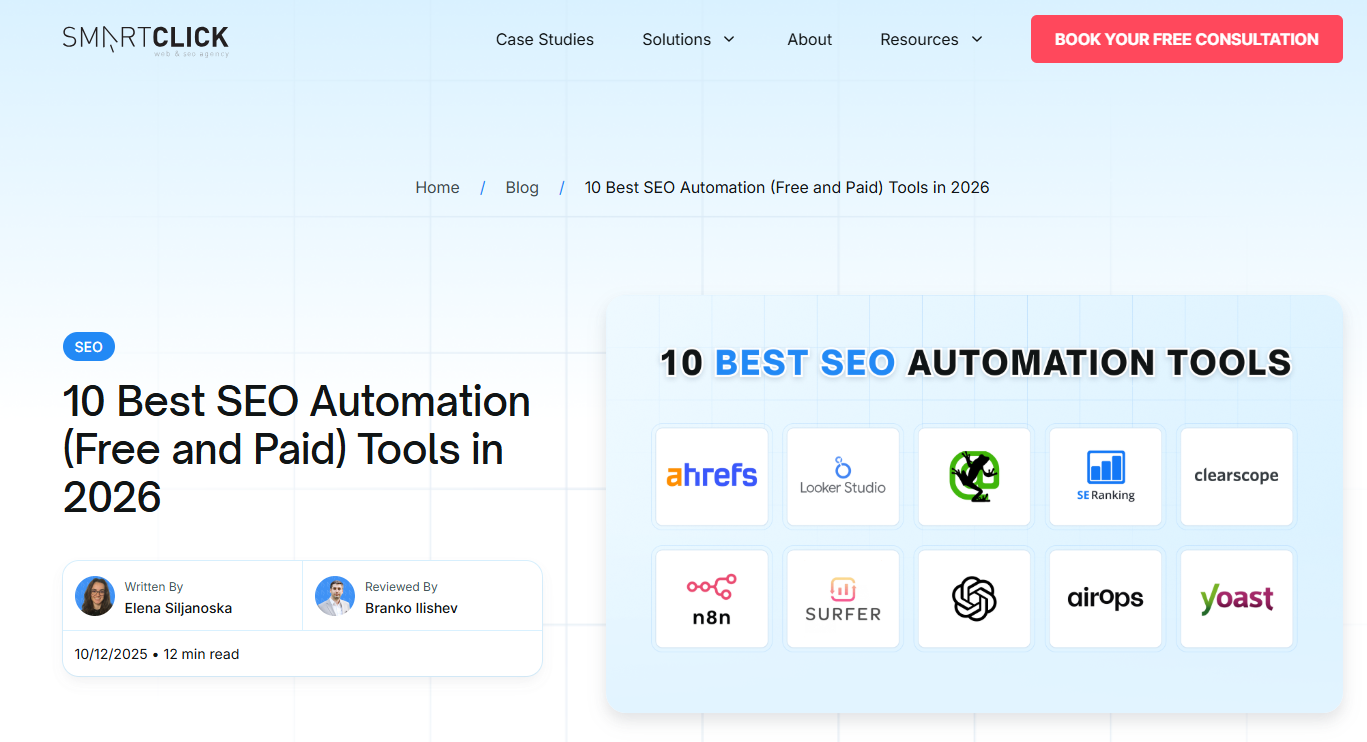Screen dimensions: 1367x742
Task: Open author Elena Siljanoska's name link
Action: click(x=178, y=608)
